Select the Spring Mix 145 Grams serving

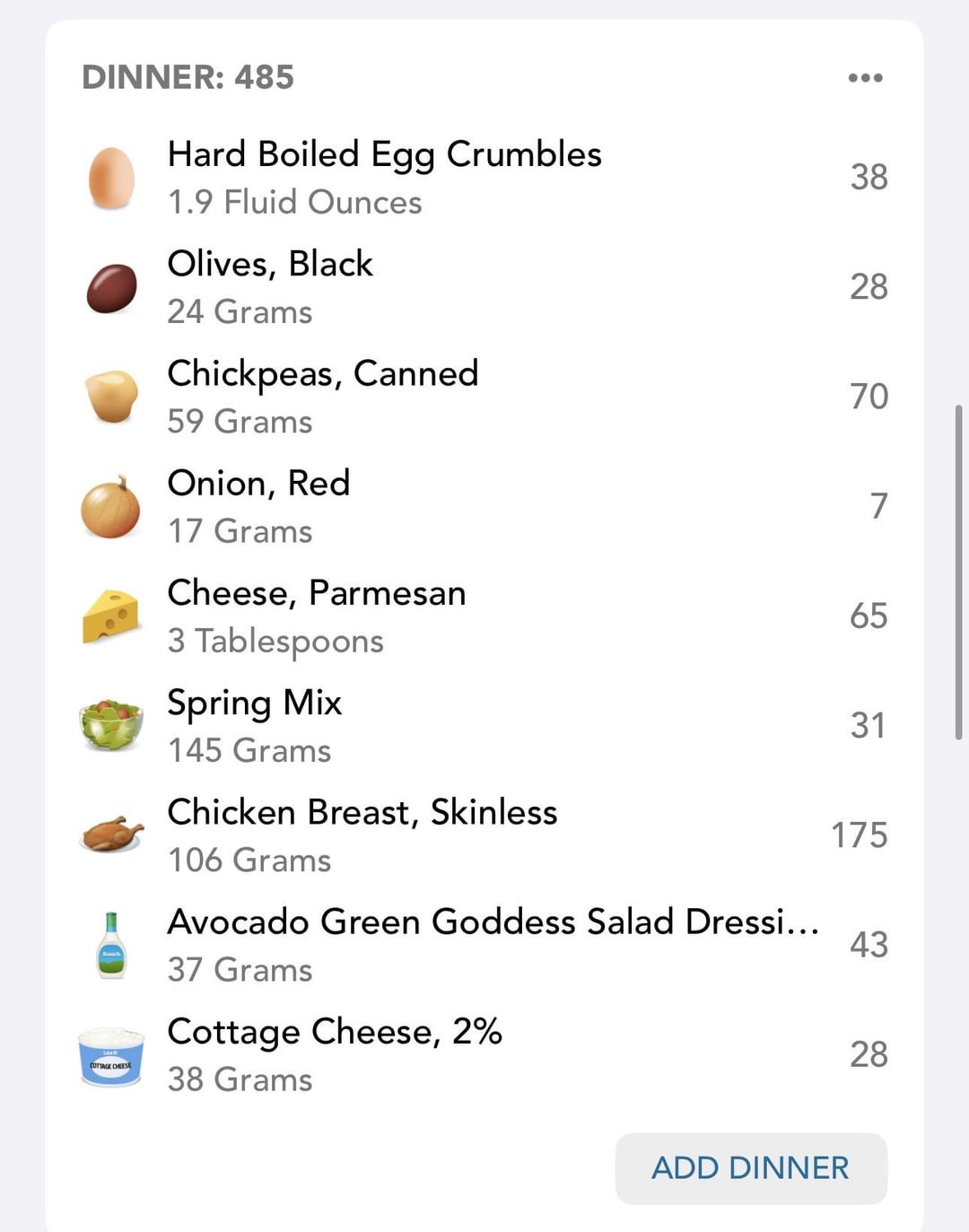pos(249,751)
